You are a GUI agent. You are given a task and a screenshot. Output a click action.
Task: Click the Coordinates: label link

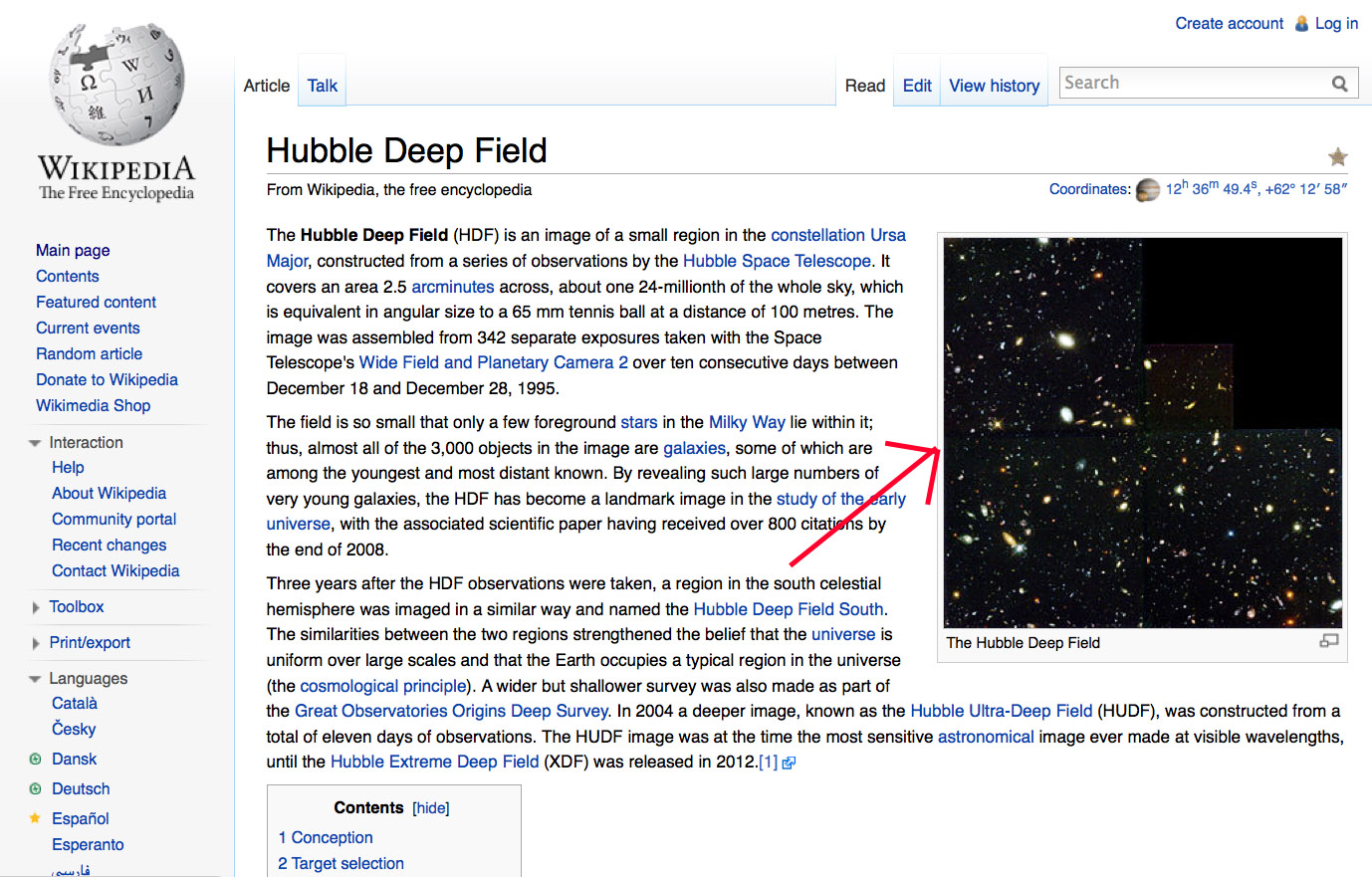pos(1088,189)
